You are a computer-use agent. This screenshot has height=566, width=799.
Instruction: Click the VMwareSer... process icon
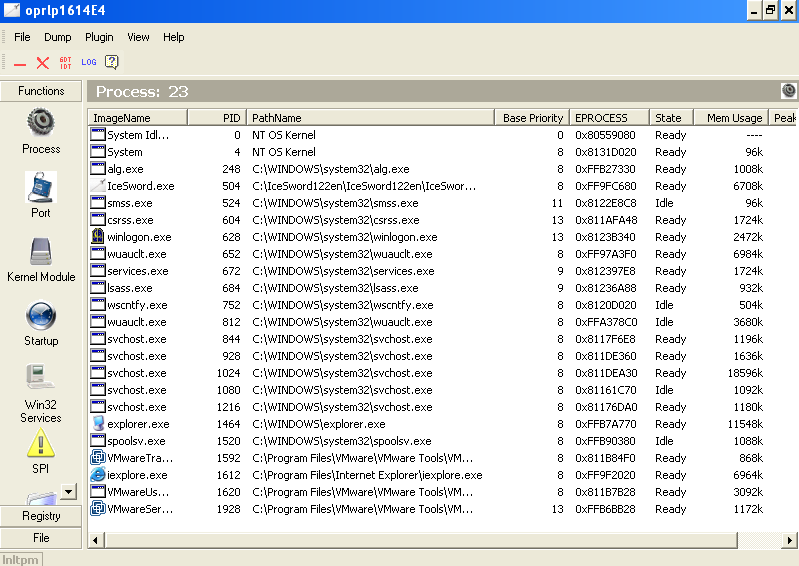98,508
